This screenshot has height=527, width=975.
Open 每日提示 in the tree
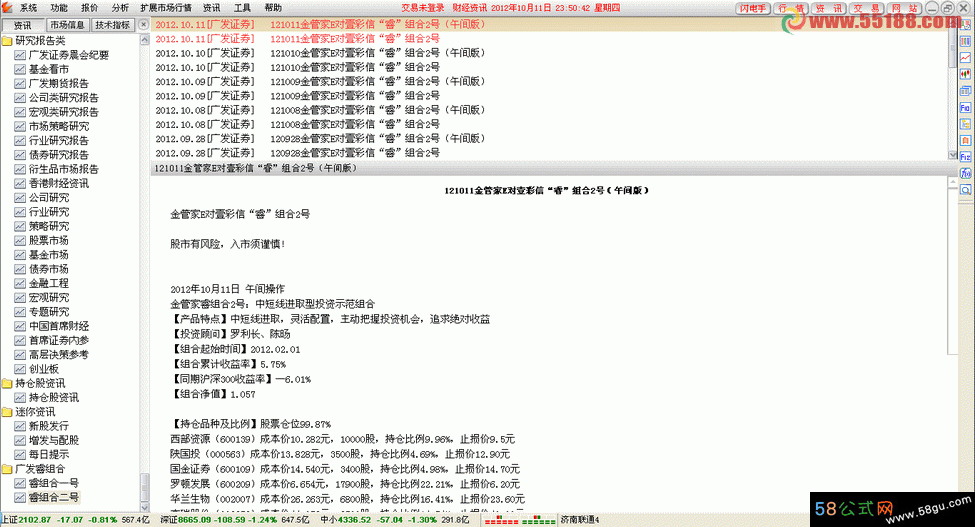(49, 454)
